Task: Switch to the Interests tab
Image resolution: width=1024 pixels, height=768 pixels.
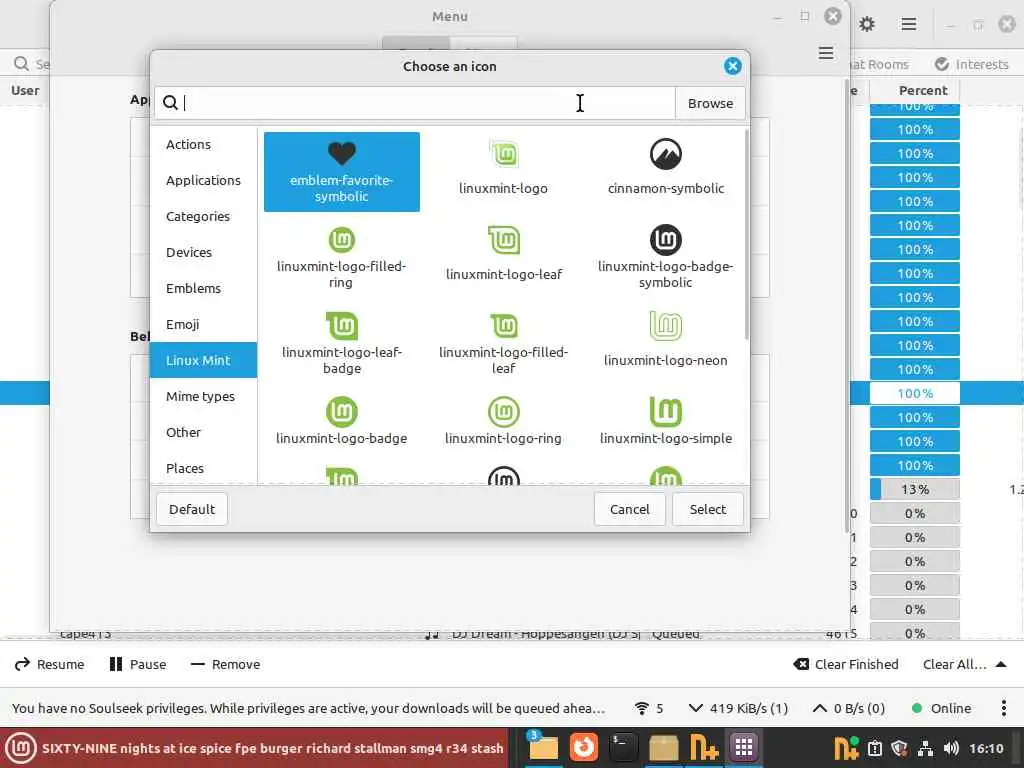Action: pos(972,64)
